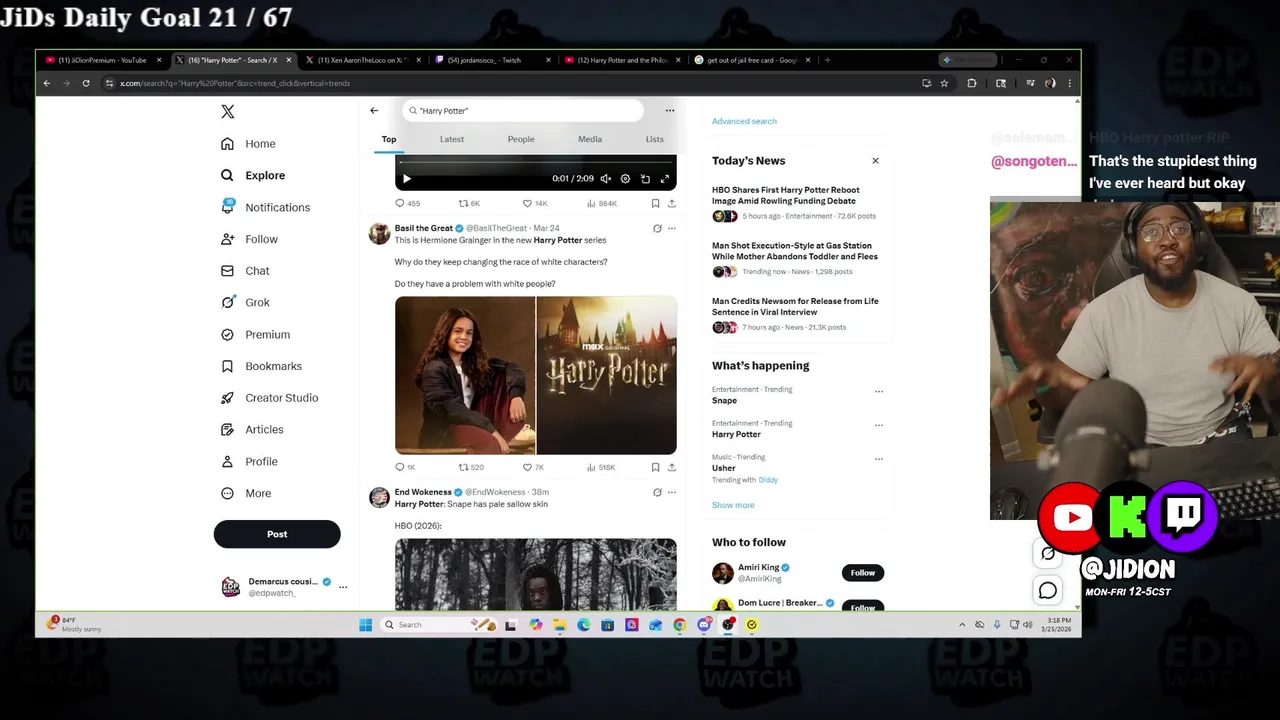This screenshot has height=720, width=1280.
Task: Open Home from the X sidebar
Action: click(249, 144)
